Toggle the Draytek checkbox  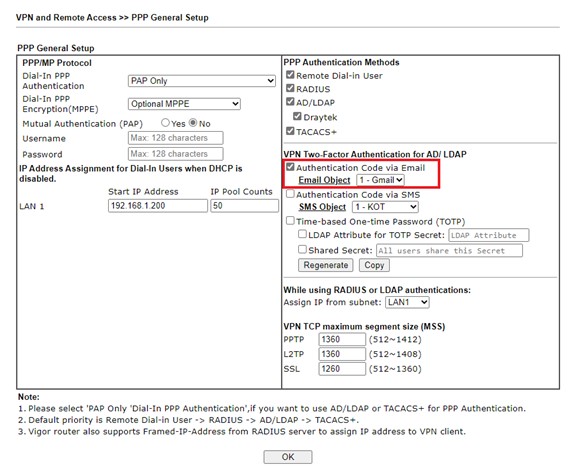297,116
